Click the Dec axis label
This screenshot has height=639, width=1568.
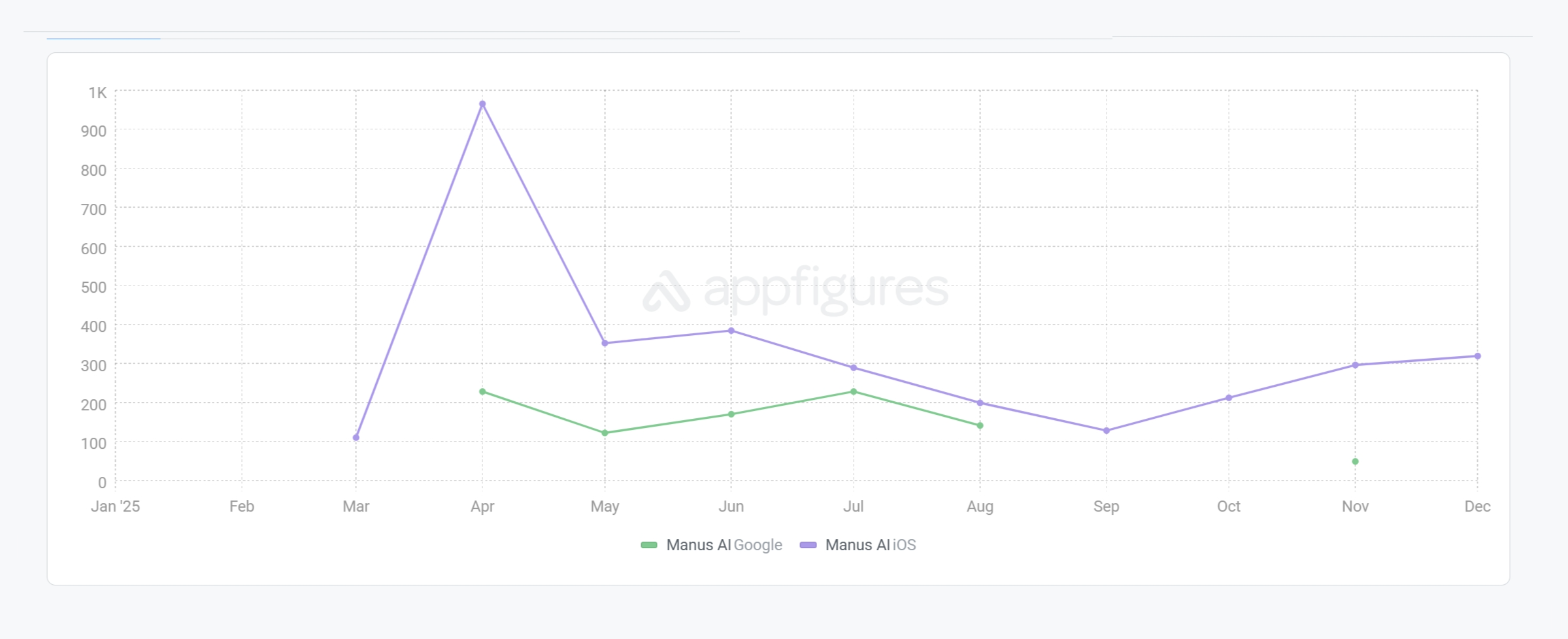coord(1478,506)
